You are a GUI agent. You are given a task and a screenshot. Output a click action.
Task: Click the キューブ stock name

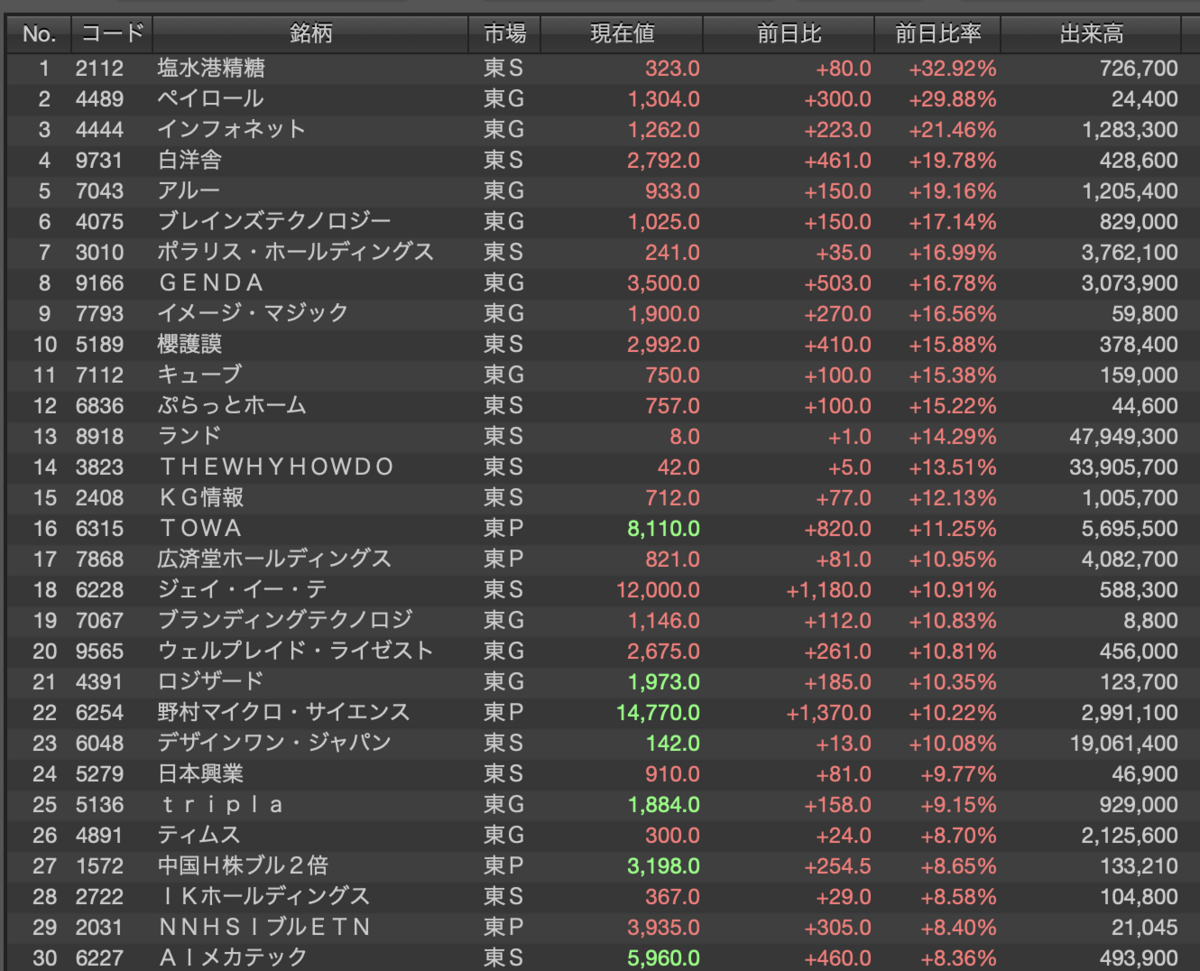click(x=200, y=374)
